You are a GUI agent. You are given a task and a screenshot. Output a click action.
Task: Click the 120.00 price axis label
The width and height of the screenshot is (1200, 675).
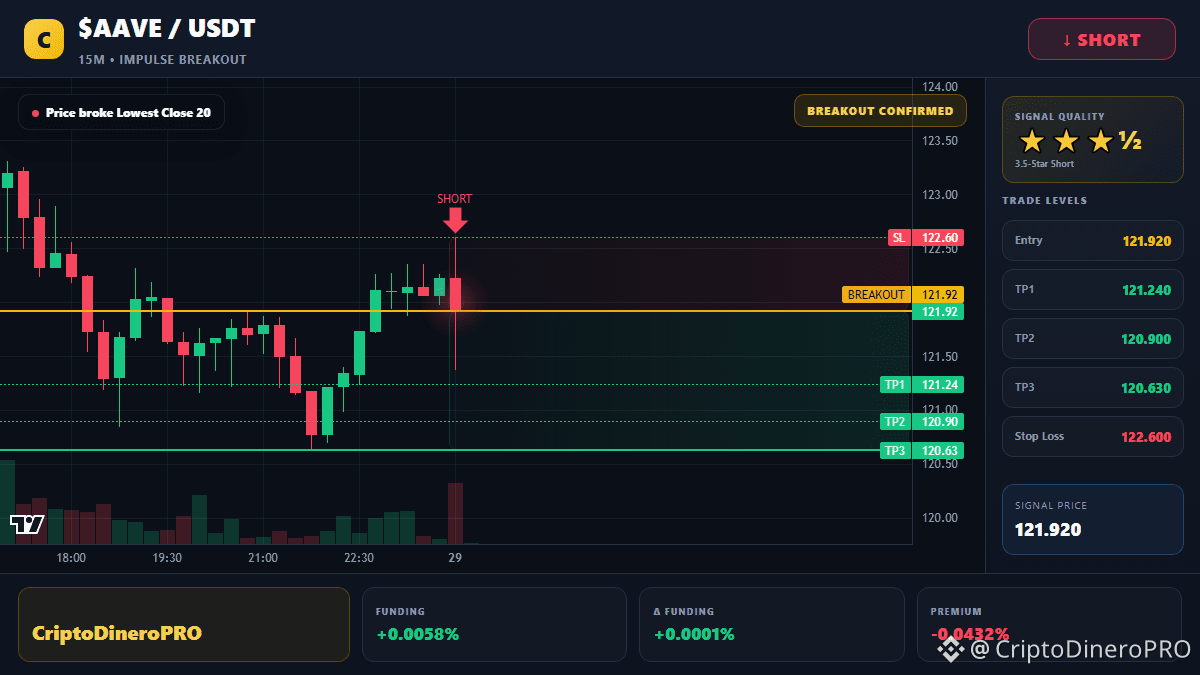coord(940,518)
